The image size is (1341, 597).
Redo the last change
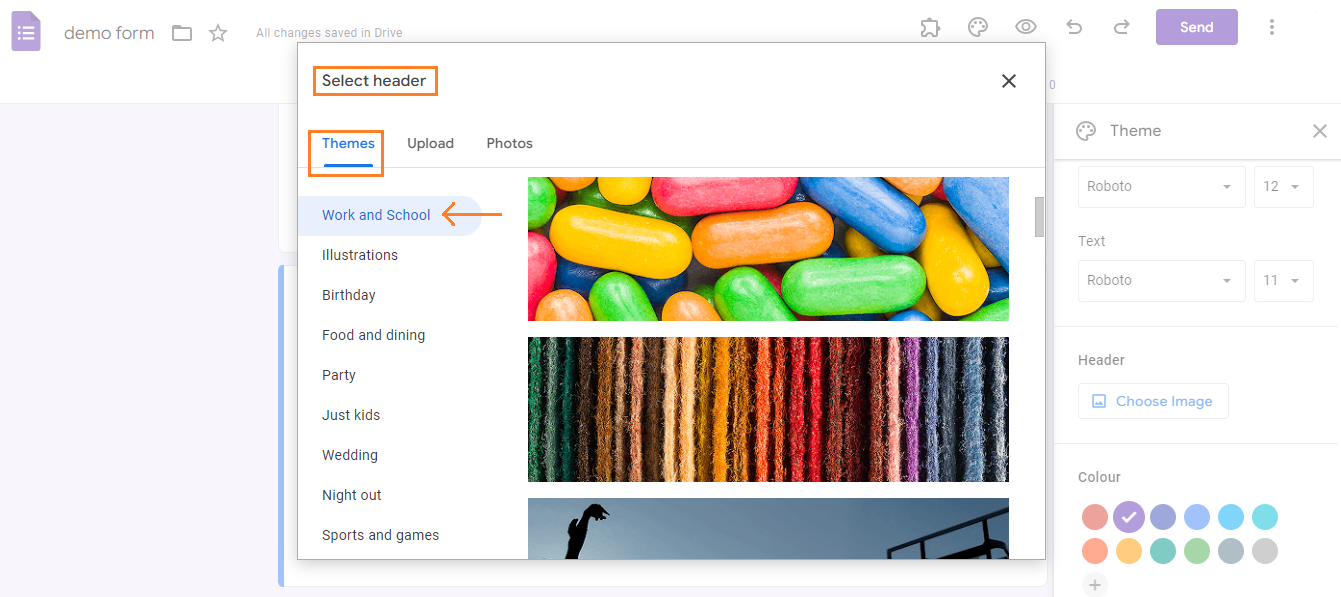tap(1122, 27)
